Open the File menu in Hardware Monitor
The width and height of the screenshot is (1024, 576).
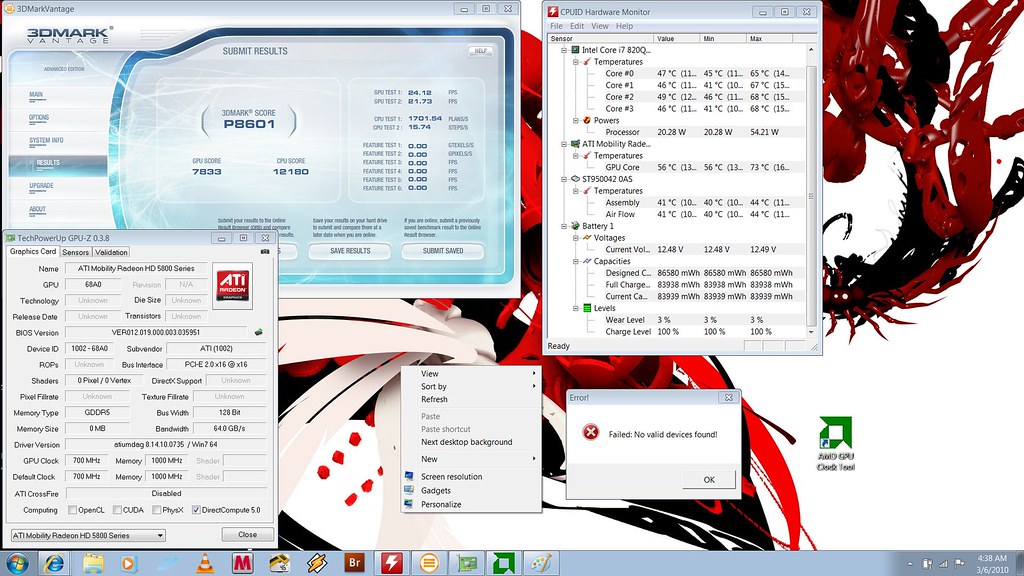[x=556, y=26]
